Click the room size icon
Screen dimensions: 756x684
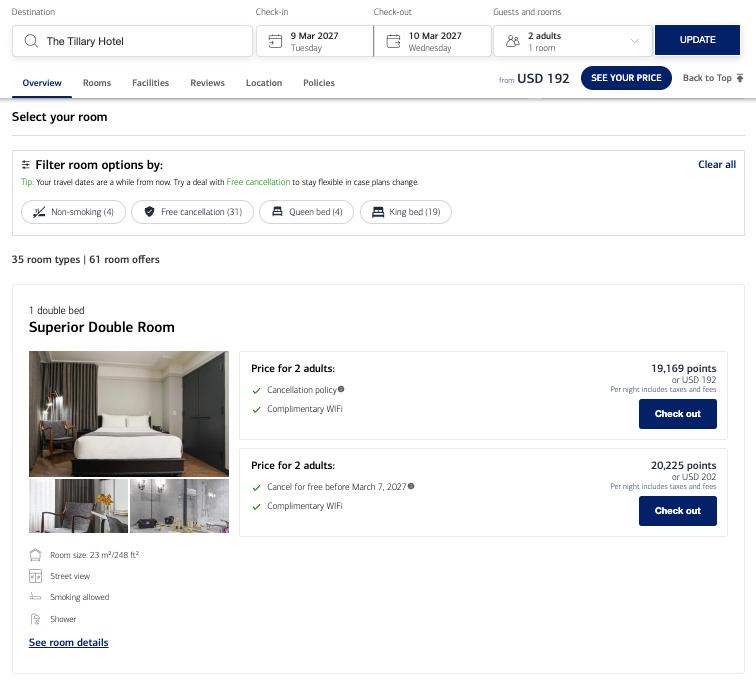(35, 555)
